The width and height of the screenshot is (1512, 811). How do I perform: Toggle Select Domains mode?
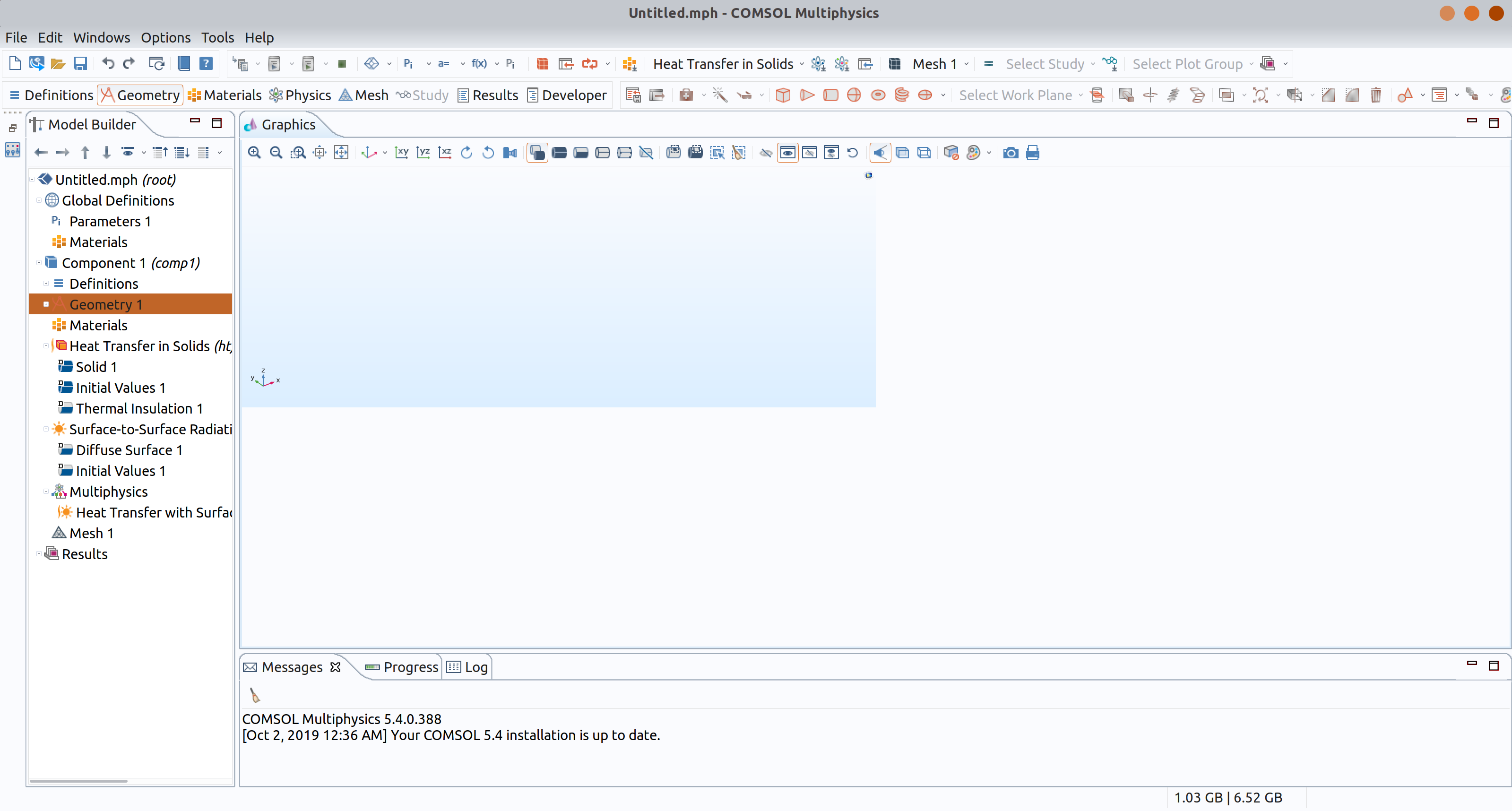559,153
